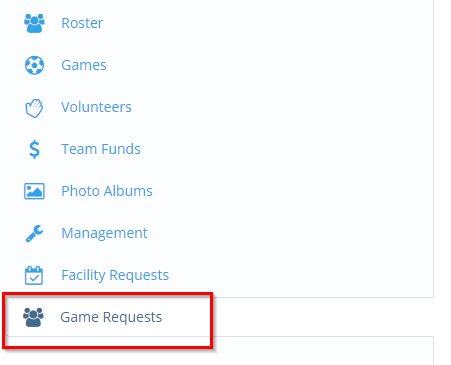The image size is (451, 365).
Task: Open the Facility Requests text link
Action: [115, 275]
